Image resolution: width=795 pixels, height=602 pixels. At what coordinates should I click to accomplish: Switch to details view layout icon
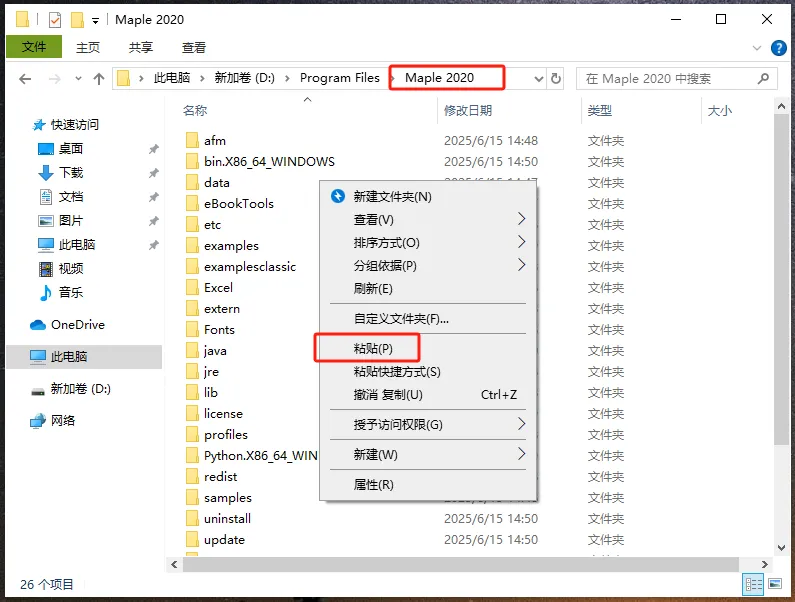pos(753,584)
